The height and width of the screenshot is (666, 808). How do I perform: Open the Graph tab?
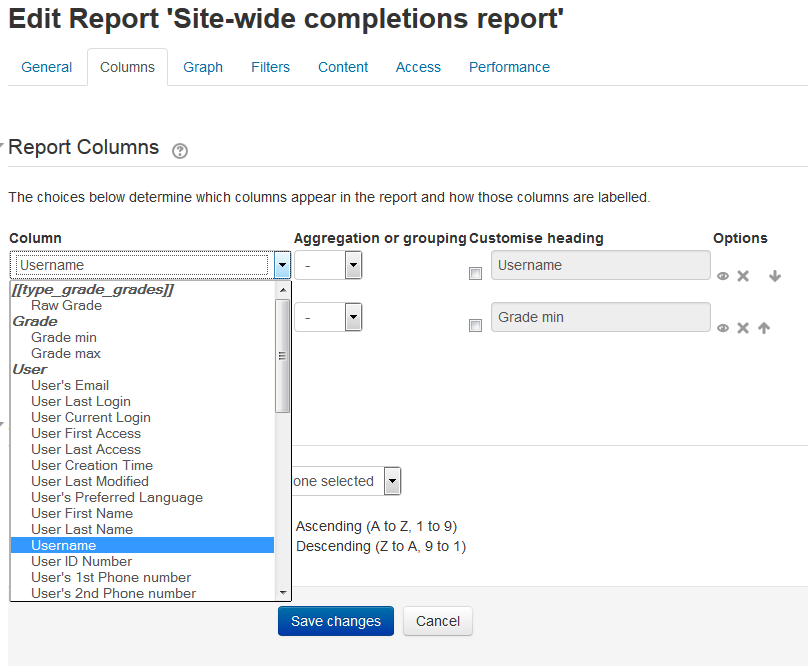point(203,67)
